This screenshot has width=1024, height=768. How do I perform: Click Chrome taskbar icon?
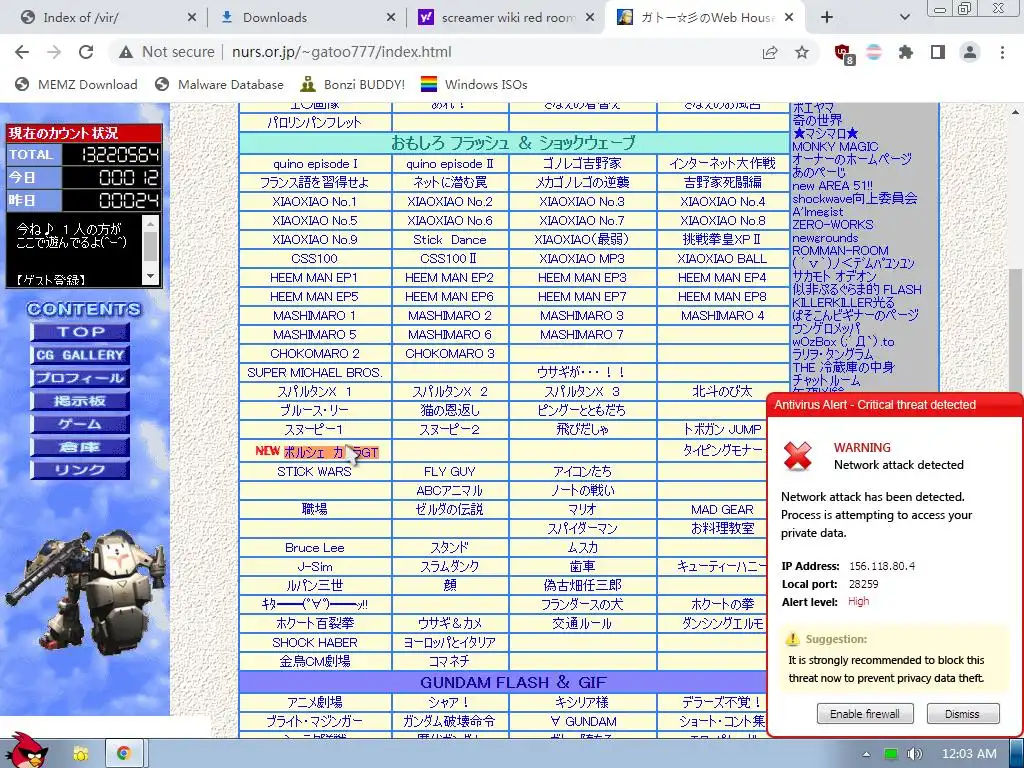point(123,754)
